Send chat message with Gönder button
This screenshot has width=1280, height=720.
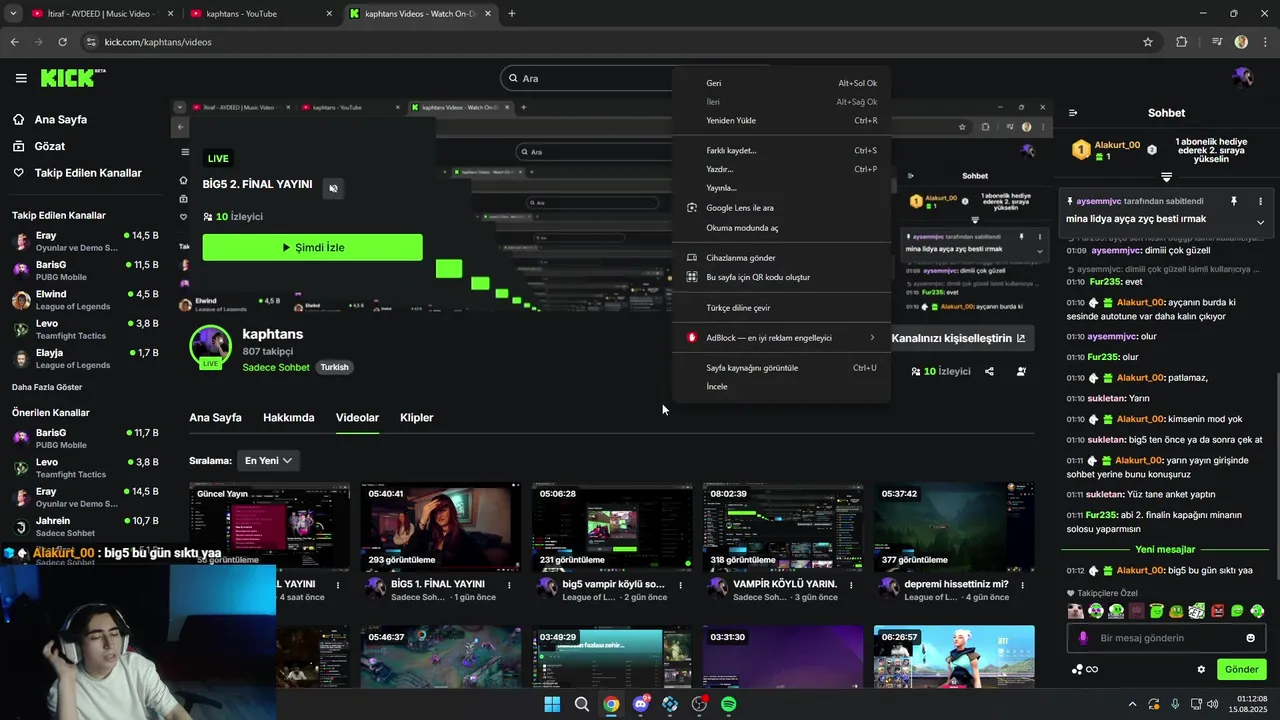(1241, 669)
